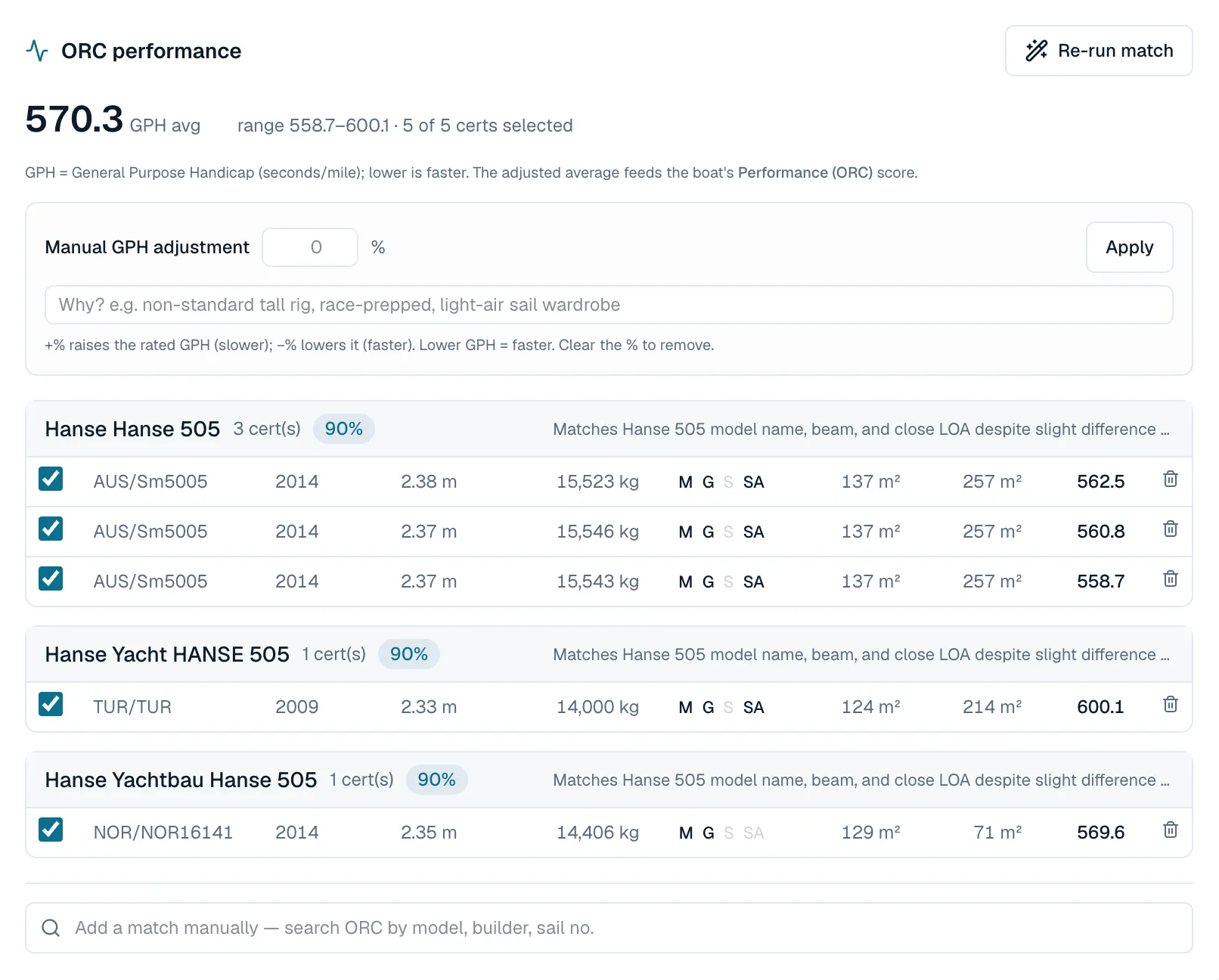Expand the Hanse Yachtbau Hanse 505 match reason
Viewport: 1219px width, 980px height.
[861, 780]
